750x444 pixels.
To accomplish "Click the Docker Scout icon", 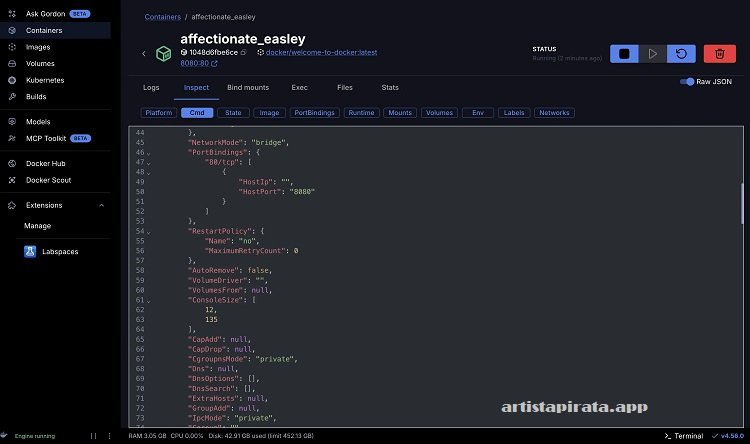I will pos(12,180).
